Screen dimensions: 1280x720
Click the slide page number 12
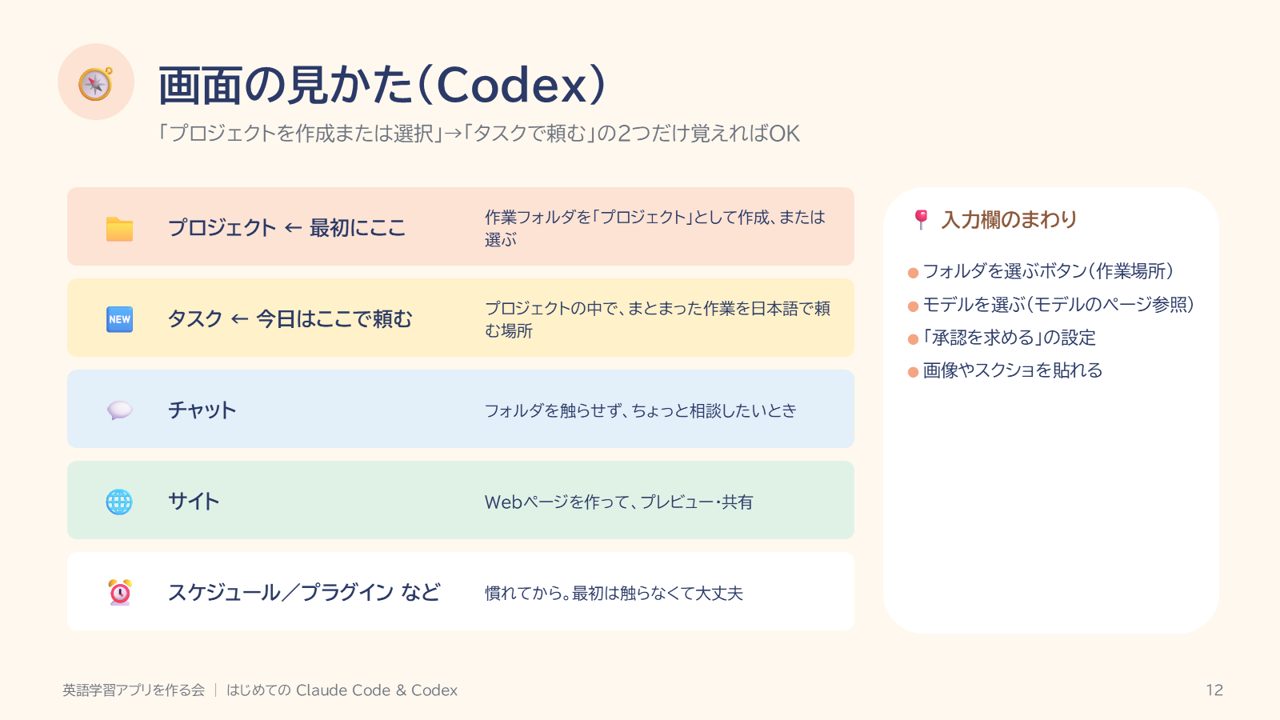(1215, 690)
